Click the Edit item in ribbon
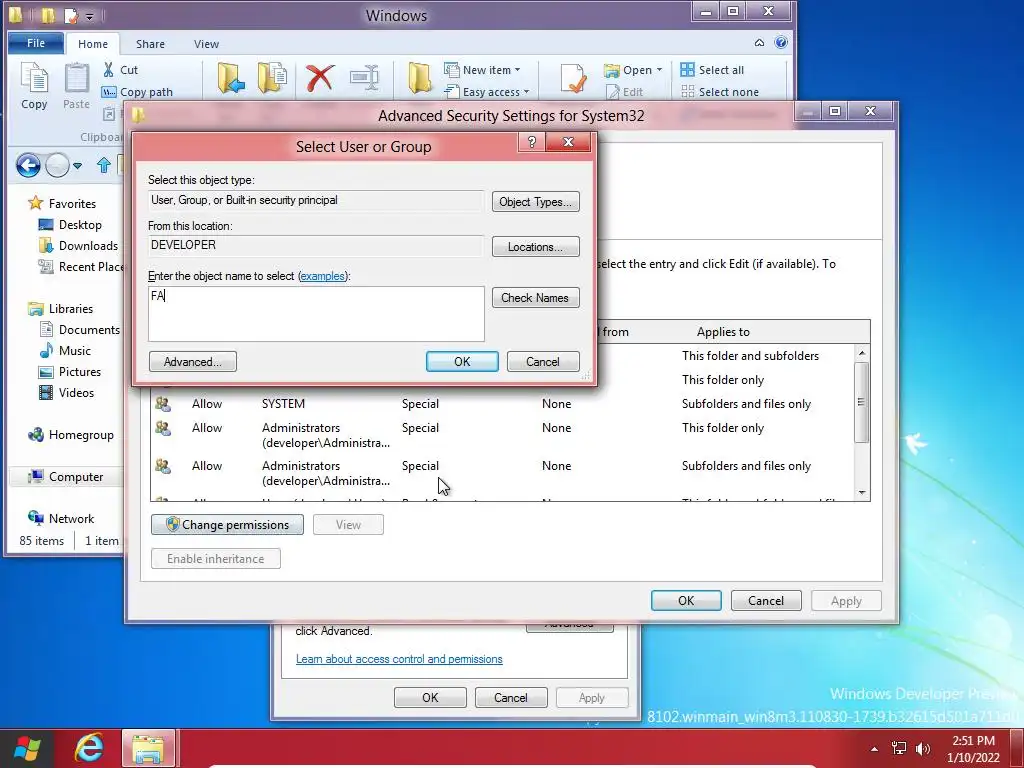The width and height of the screenshot is (1024, 768). [624, 92]
